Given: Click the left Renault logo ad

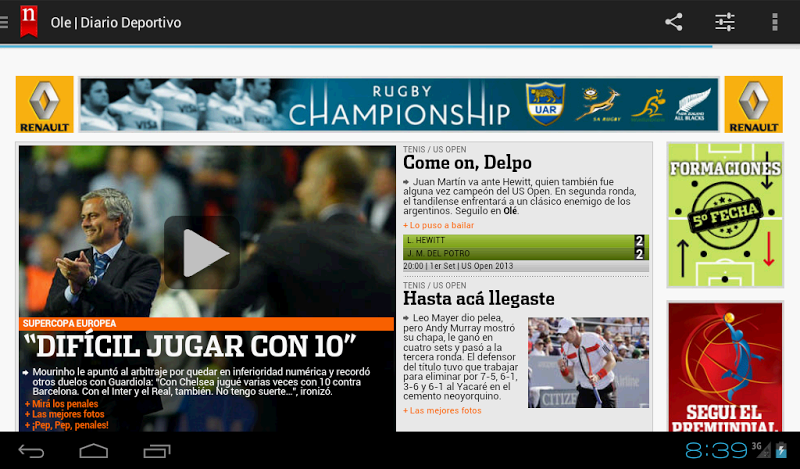Looking at the screenshot, I should coord(44,105).
